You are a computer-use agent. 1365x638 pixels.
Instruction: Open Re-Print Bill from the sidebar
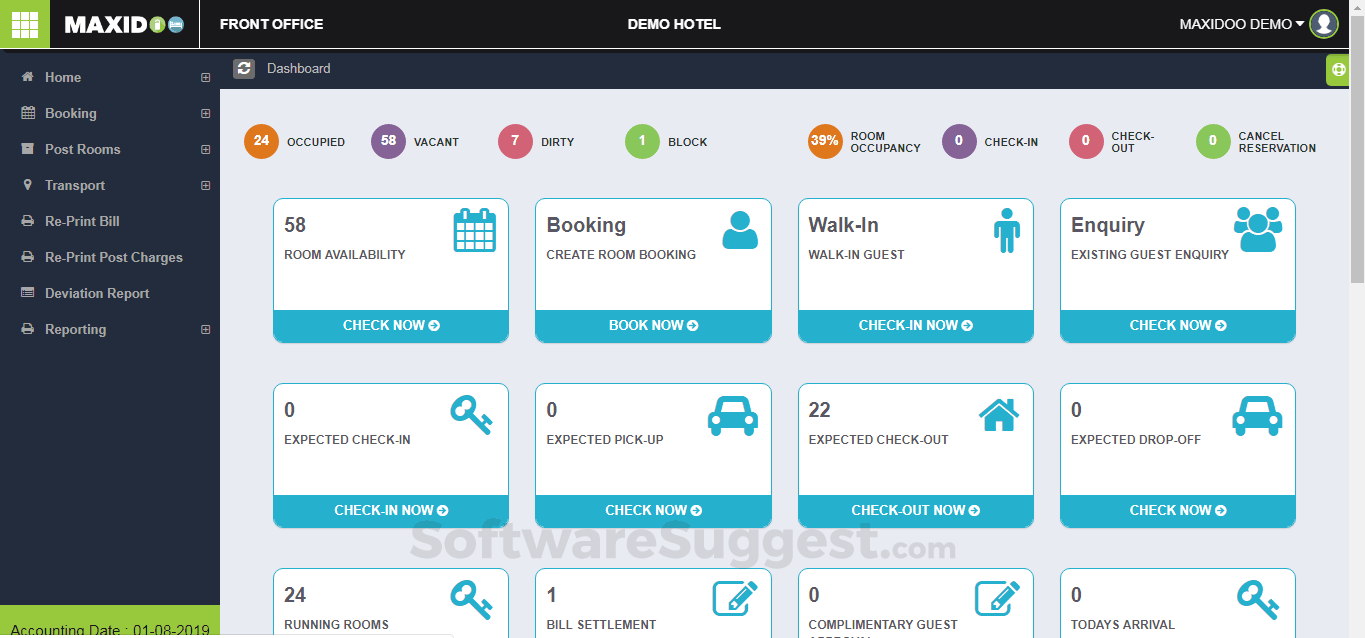coord(82,221)
